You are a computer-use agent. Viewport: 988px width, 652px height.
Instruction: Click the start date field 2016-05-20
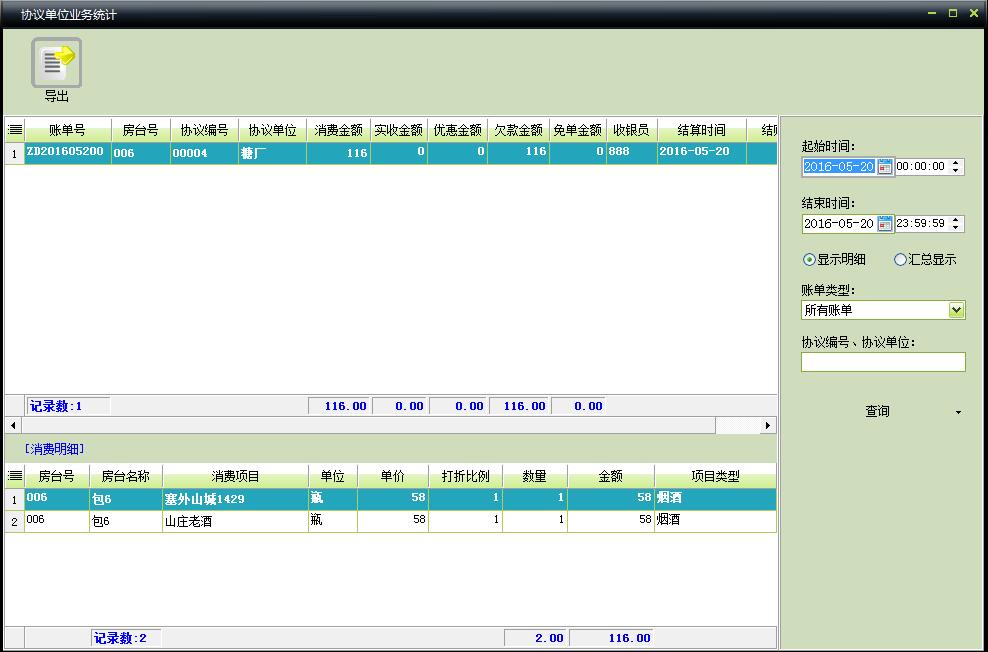839,166
